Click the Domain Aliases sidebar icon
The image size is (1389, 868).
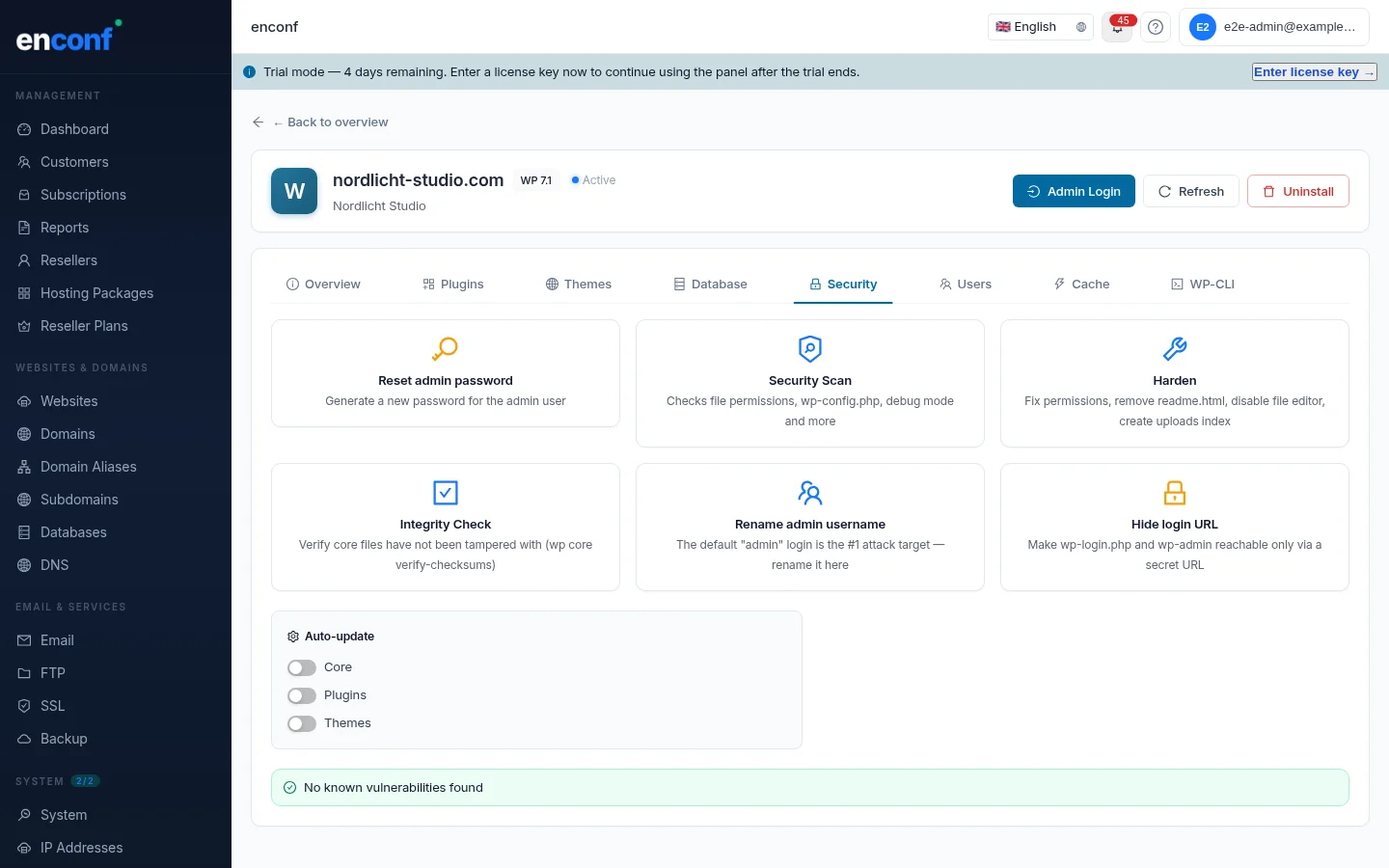24,467
